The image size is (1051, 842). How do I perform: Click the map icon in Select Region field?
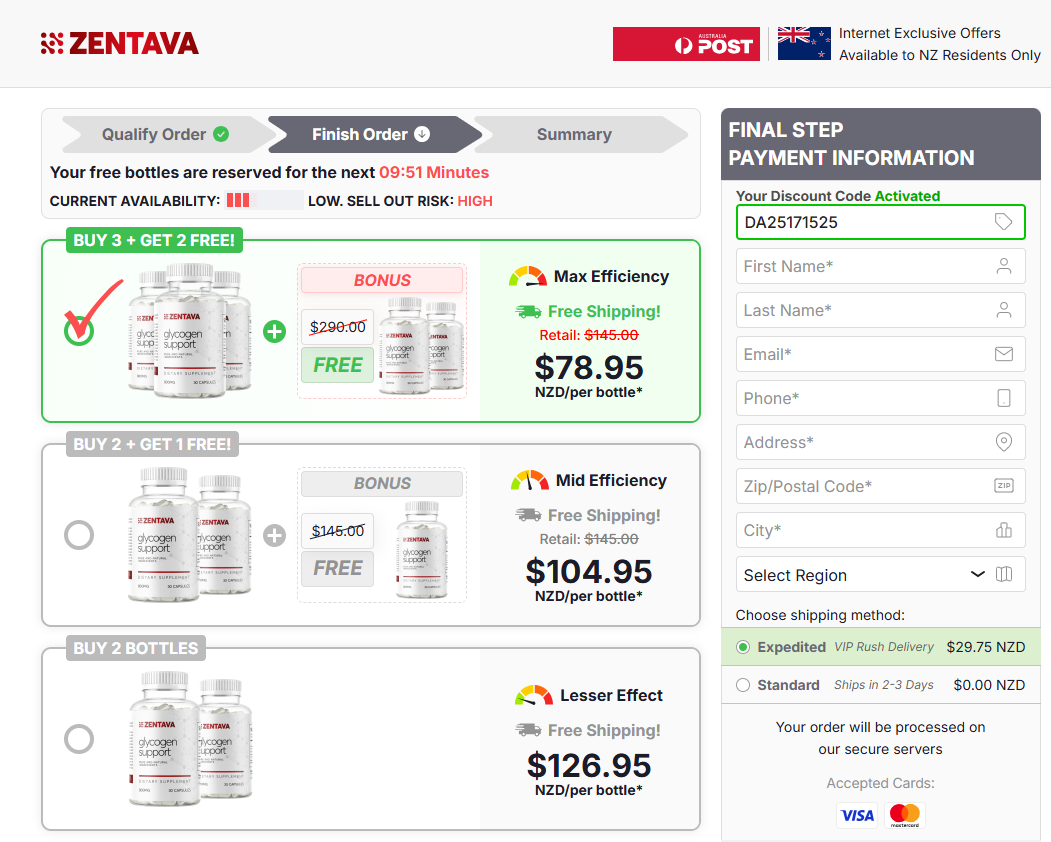point(1003,574)
